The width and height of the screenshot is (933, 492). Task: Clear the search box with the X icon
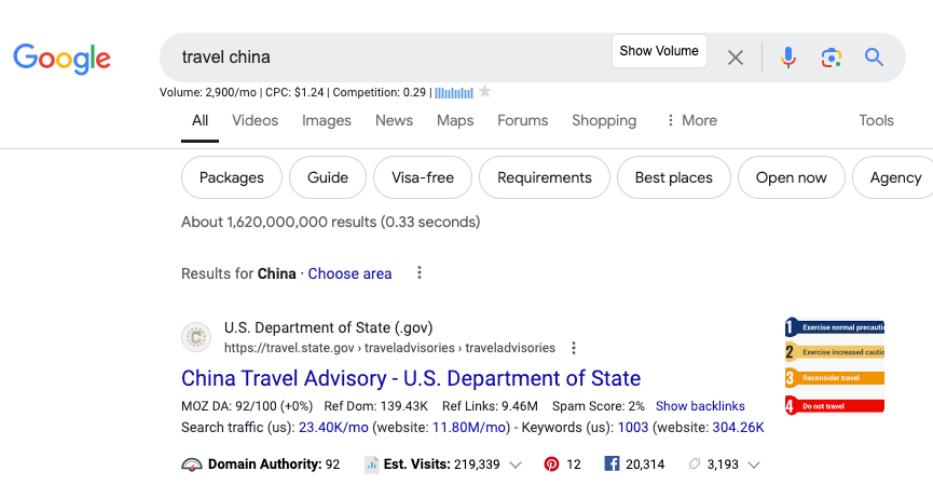tap(735, 58)
